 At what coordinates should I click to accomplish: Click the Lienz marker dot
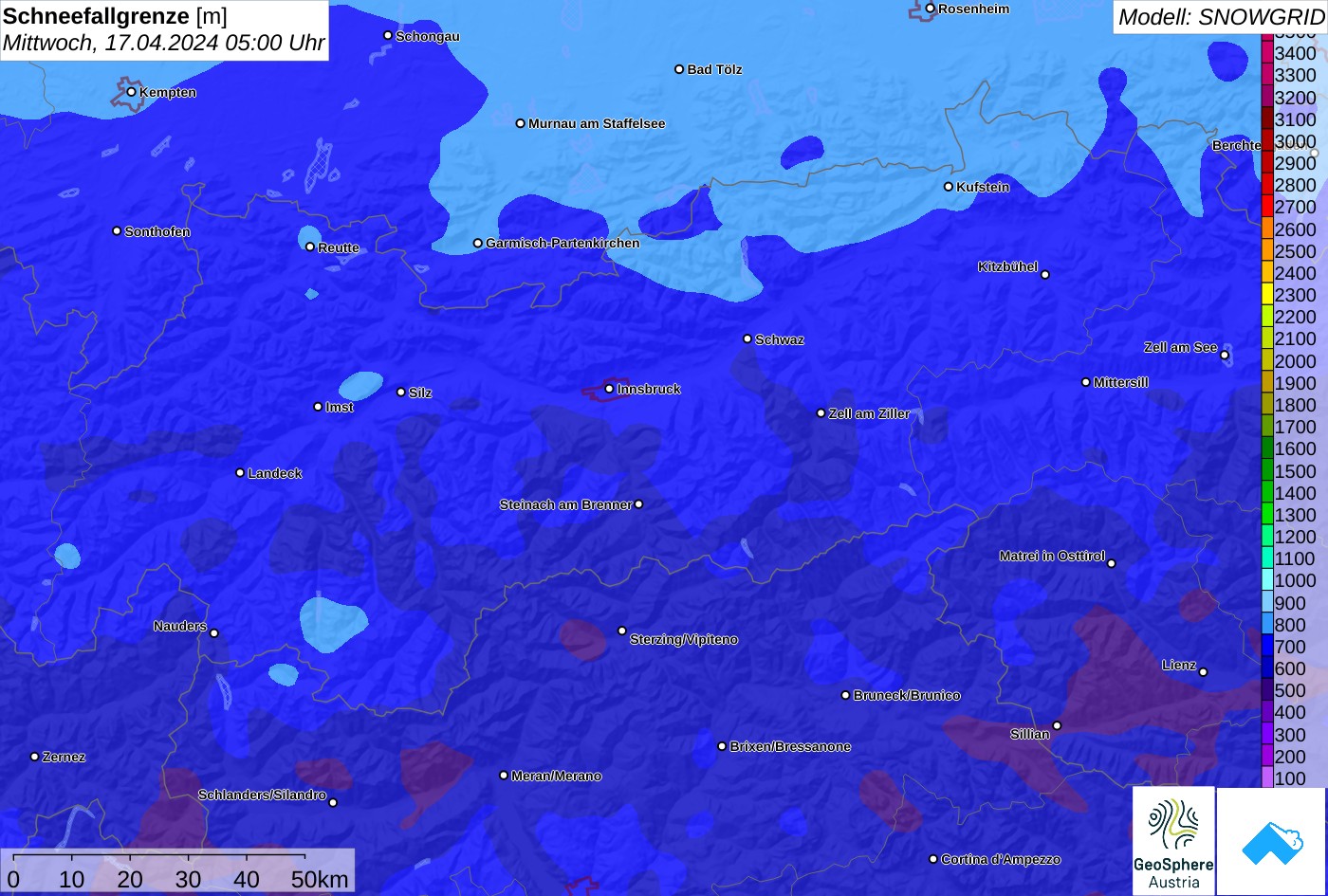click(x=1203, y=672)
